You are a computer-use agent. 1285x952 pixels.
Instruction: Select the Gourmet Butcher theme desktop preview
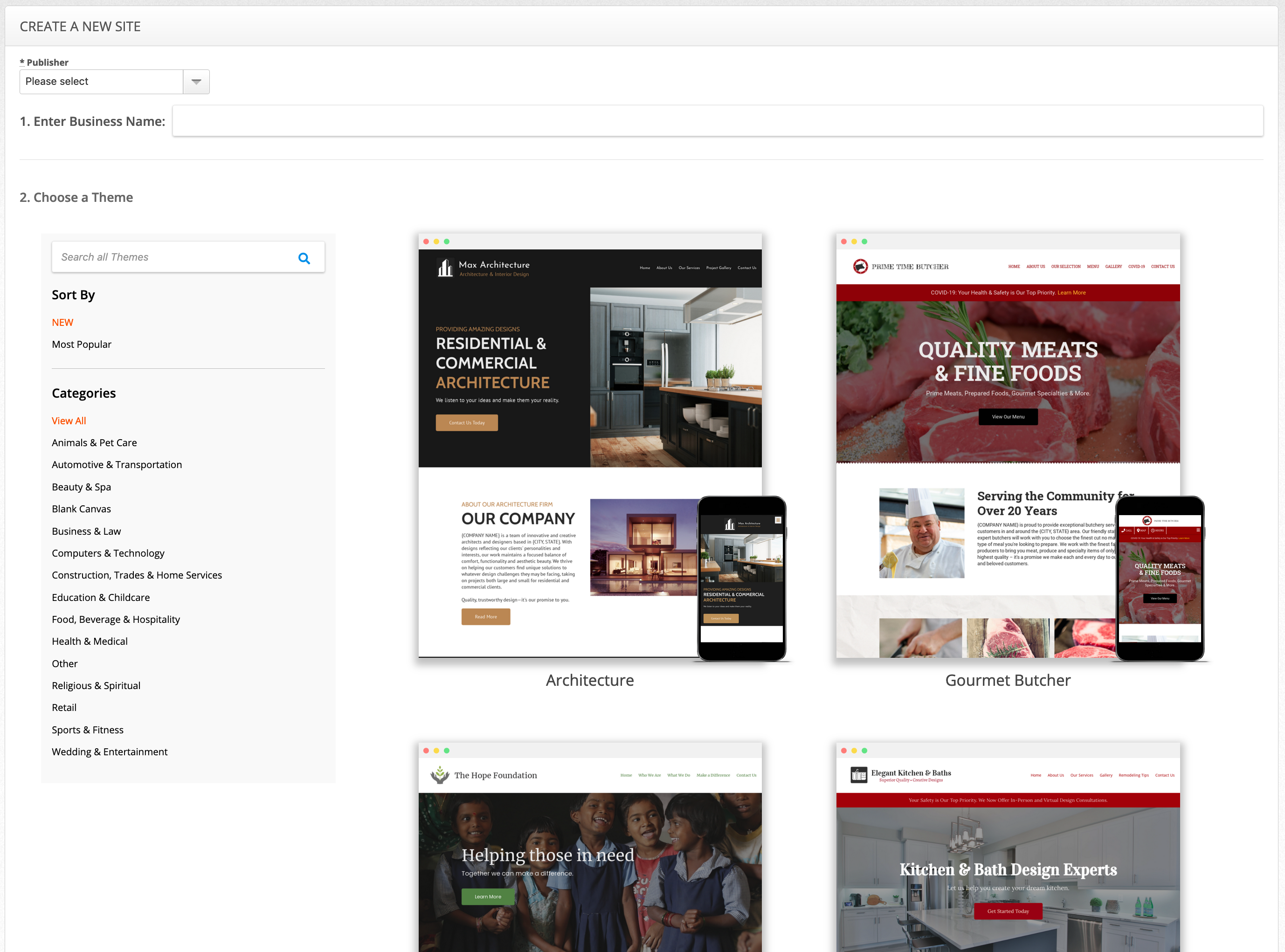pos(1008,445)
